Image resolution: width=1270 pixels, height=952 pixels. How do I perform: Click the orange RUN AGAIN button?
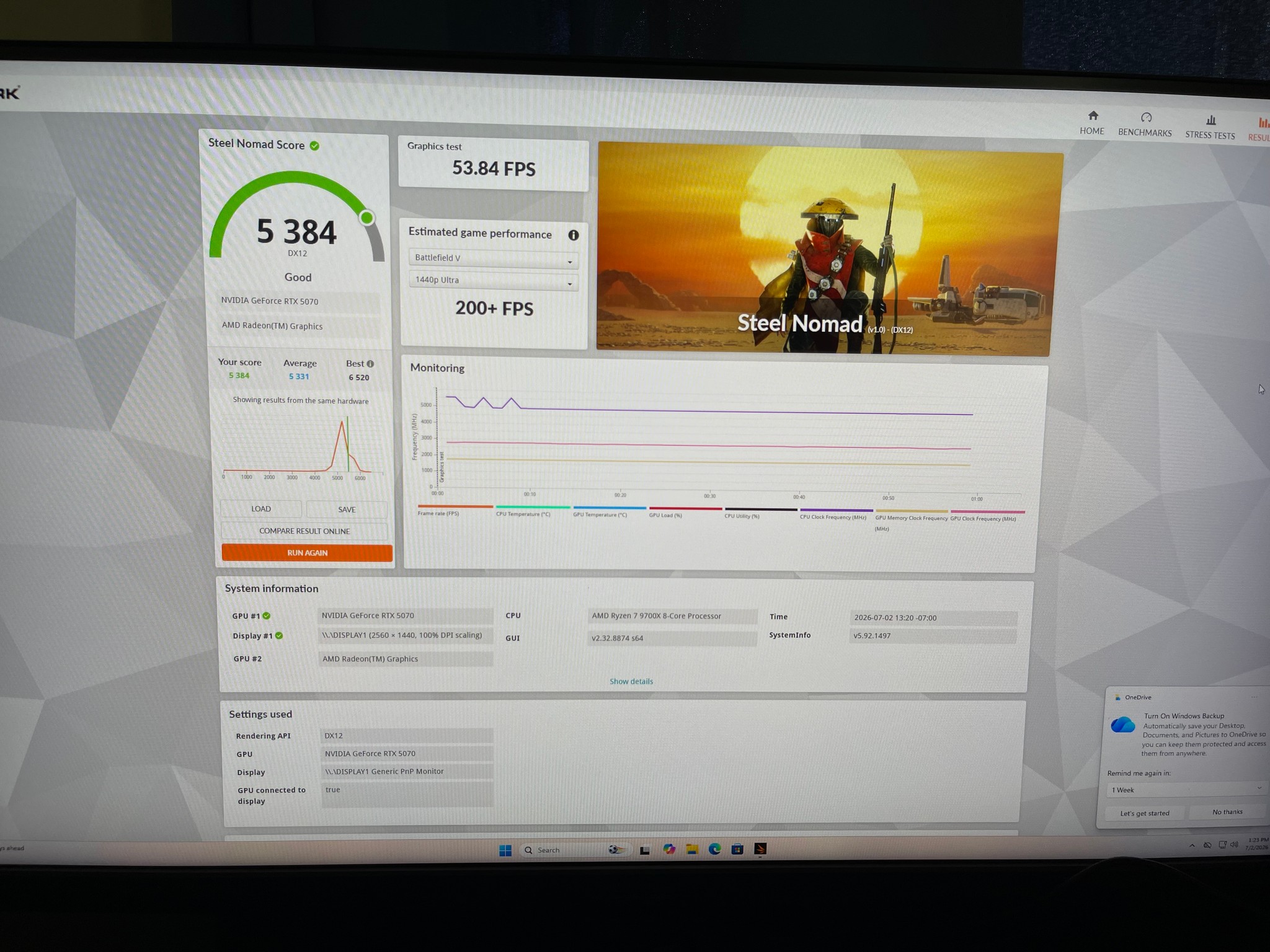[307, 553]
